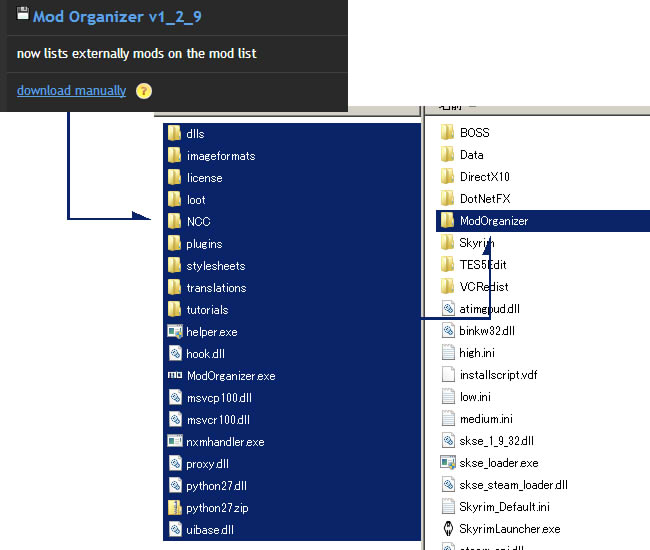This screenshot has height=550, width=650.
Task: Select the loot folder icon
Action: (x=174, y=199)
